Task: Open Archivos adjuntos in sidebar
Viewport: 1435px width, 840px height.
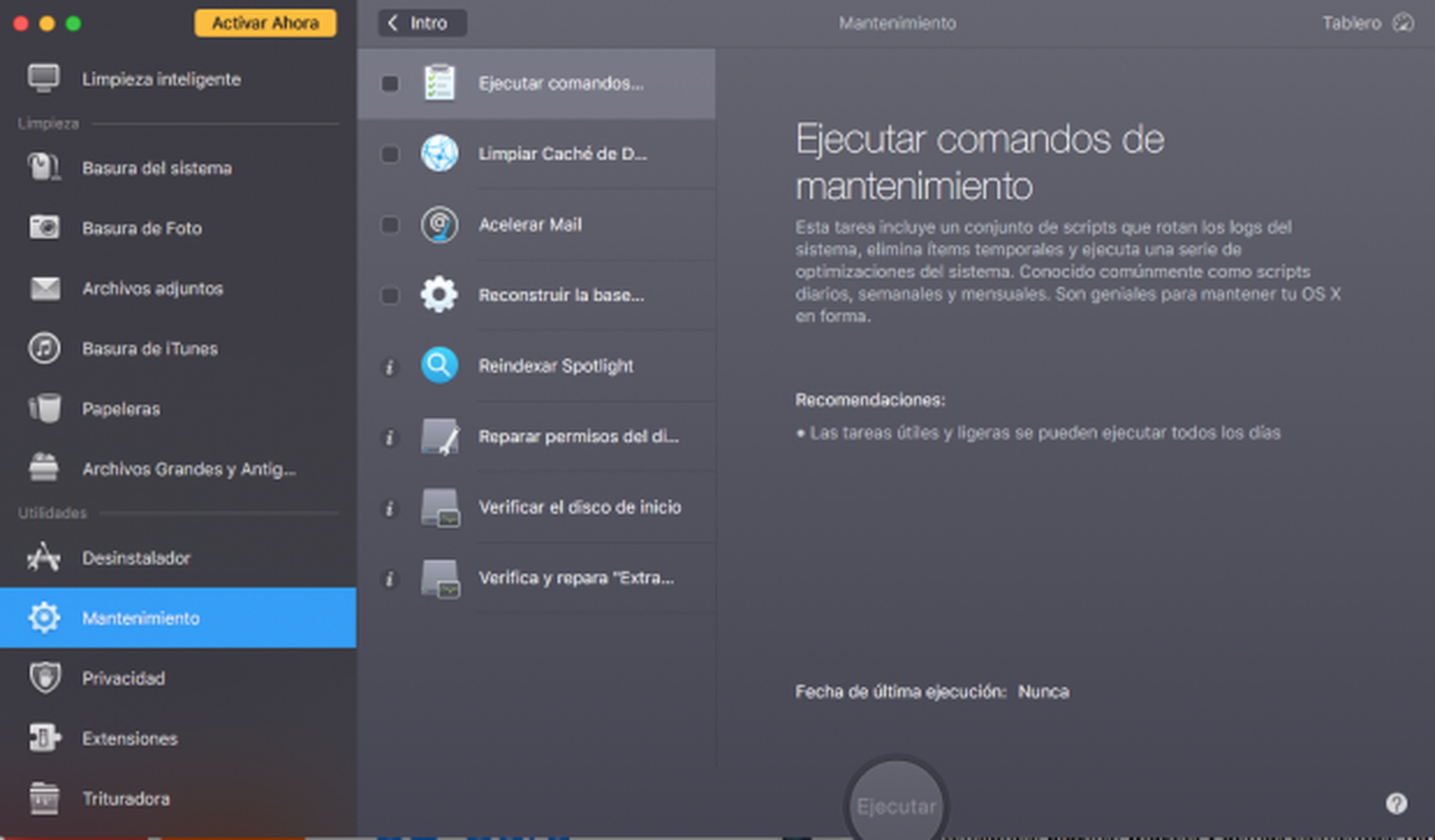Action: (x=178, y=288)
